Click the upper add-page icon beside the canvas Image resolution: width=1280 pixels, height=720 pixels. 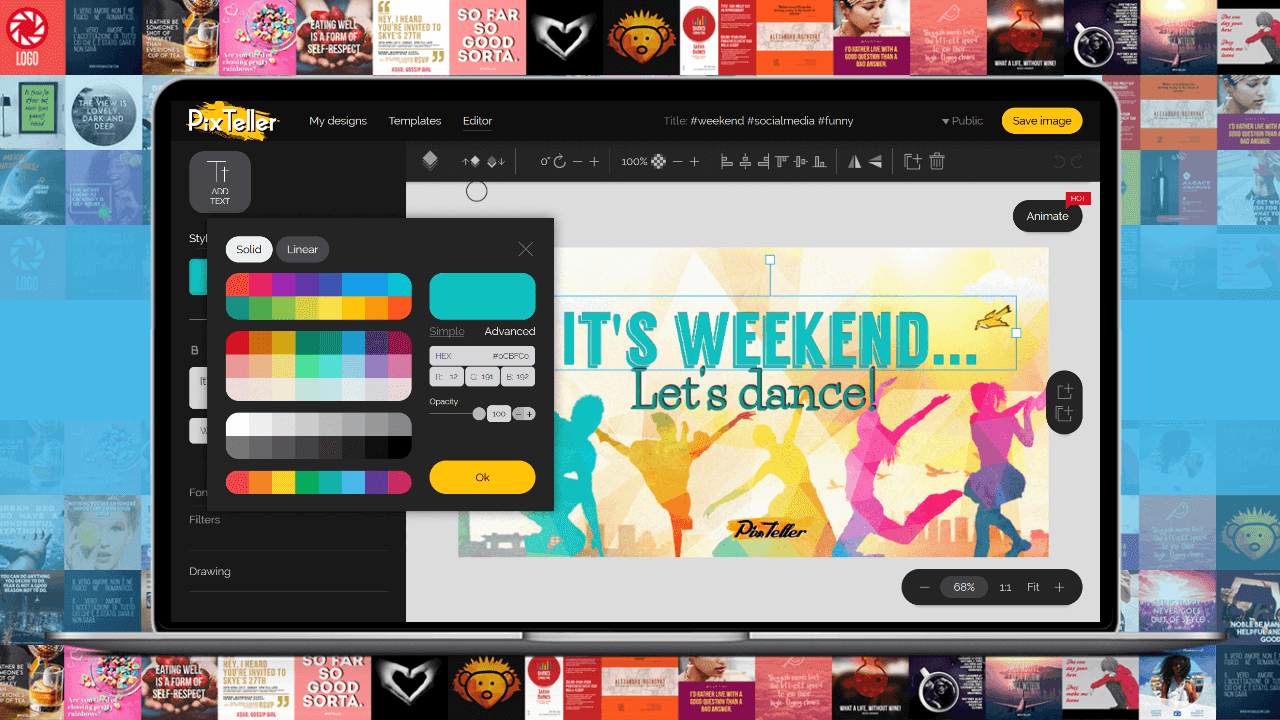pos(1064,391)
